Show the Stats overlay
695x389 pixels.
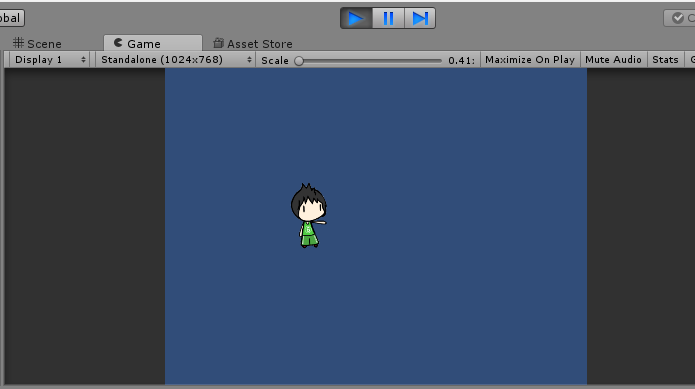pyautogui.click(x=665, y=60)
